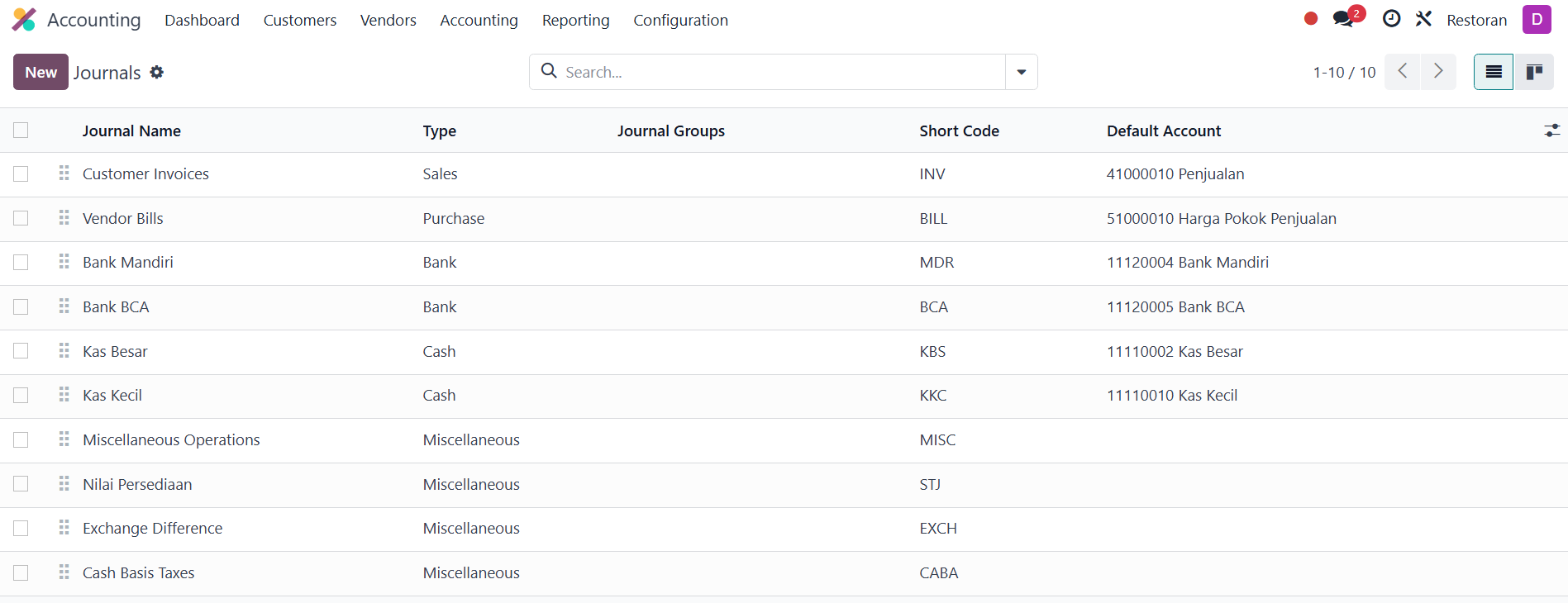Tick the Vendor Bills checkbox
Viewport: 1568px width, 603px height.
tap(21, 218)
